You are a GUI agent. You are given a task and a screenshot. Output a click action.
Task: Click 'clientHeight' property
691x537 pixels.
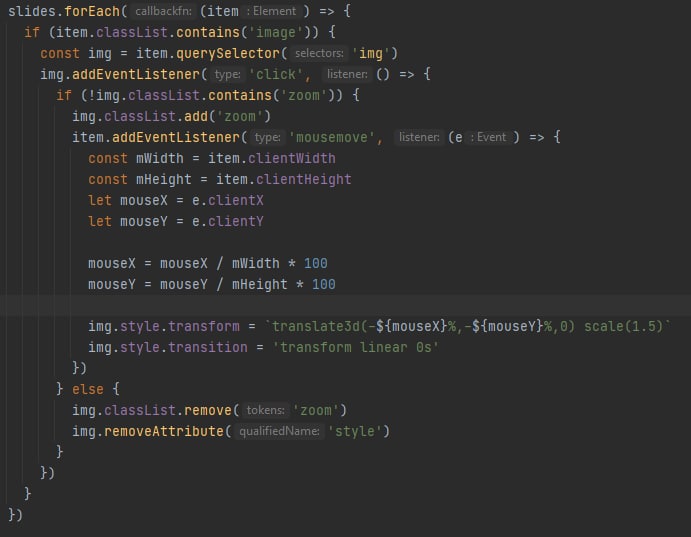click(x=303, y=179)
